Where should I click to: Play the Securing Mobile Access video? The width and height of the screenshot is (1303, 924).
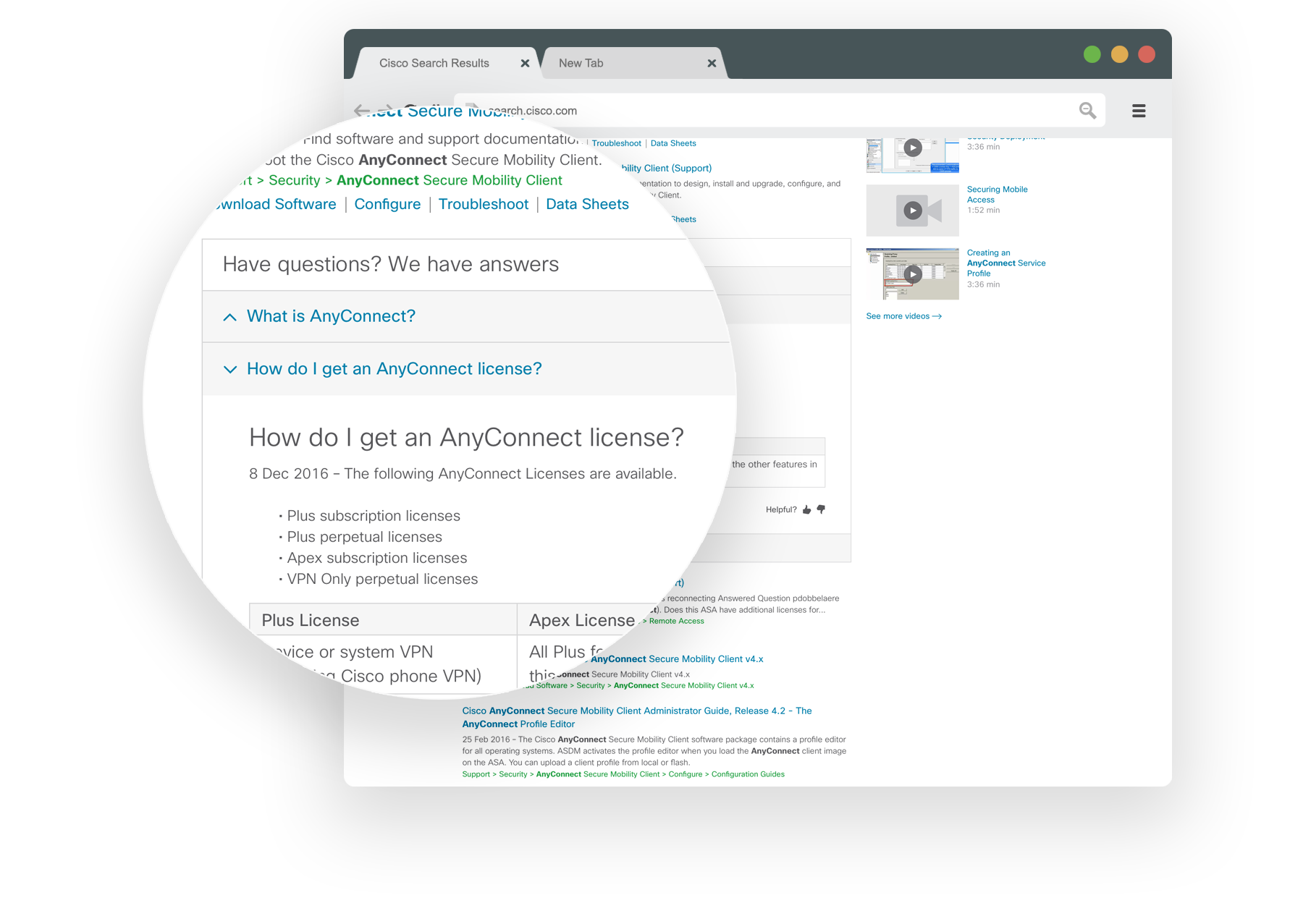pos(913,211)
